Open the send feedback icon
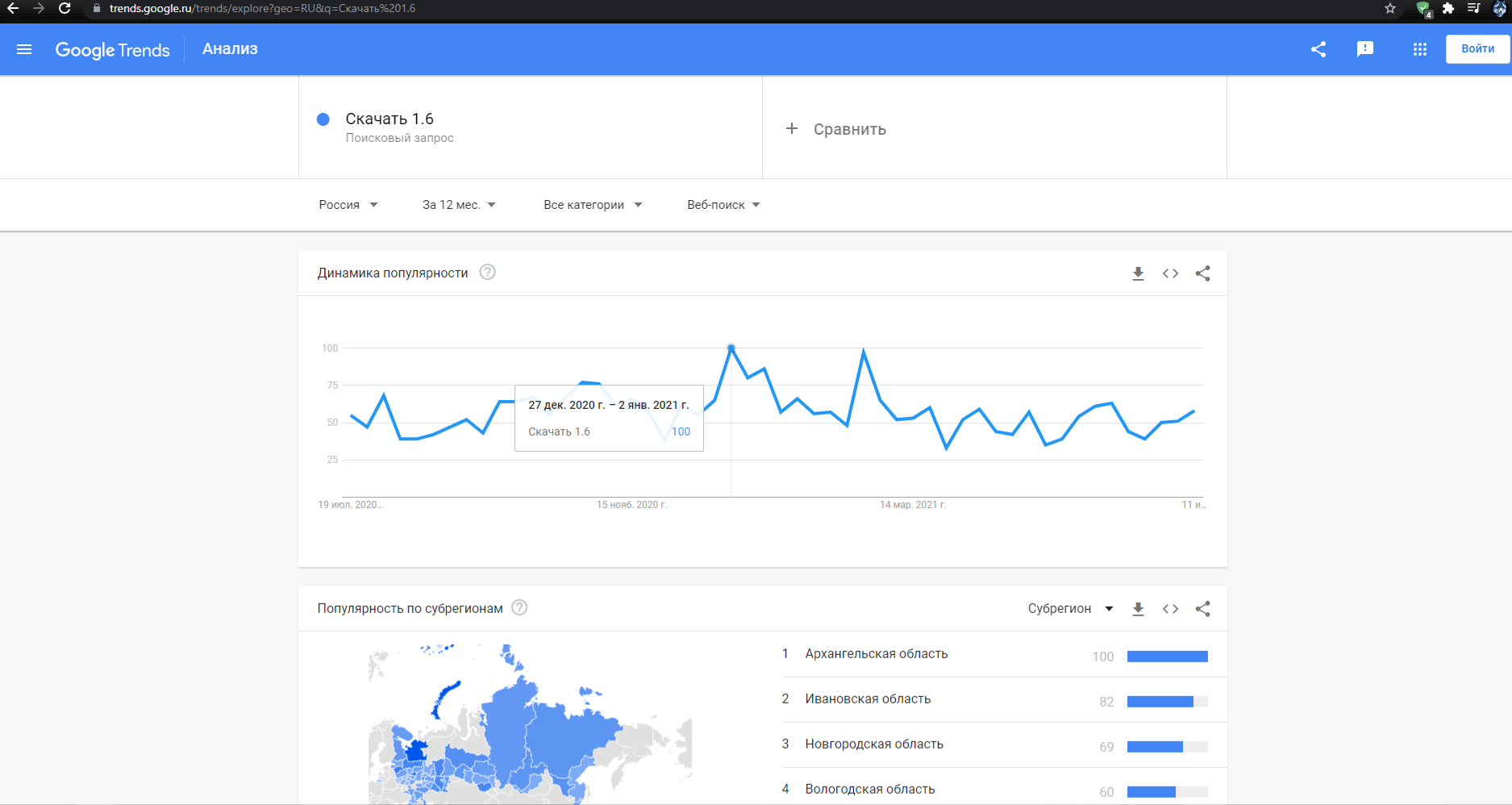 (x=1365, y=49)
